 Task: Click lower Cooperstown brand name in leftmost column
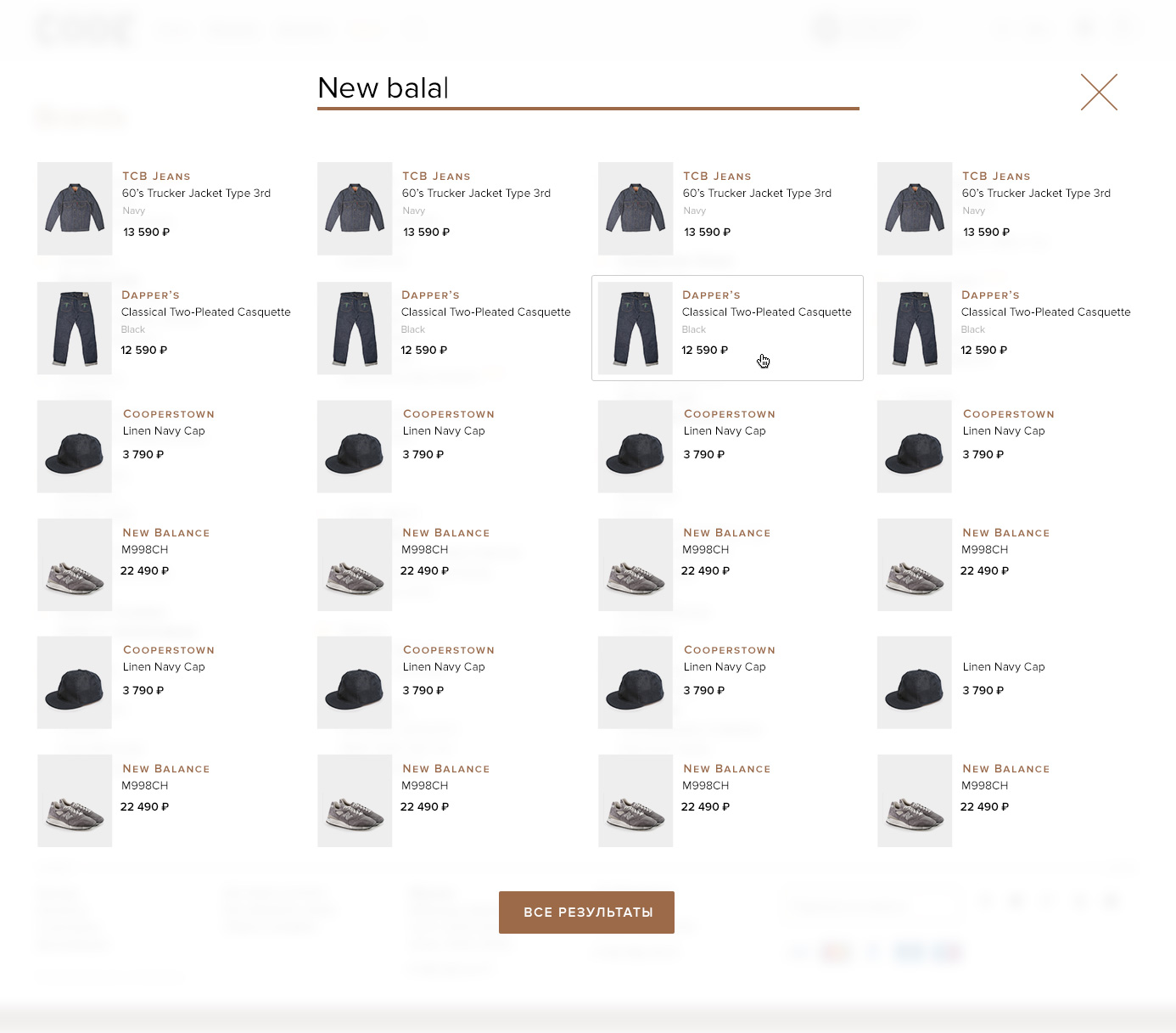click(x=169, y=650)
